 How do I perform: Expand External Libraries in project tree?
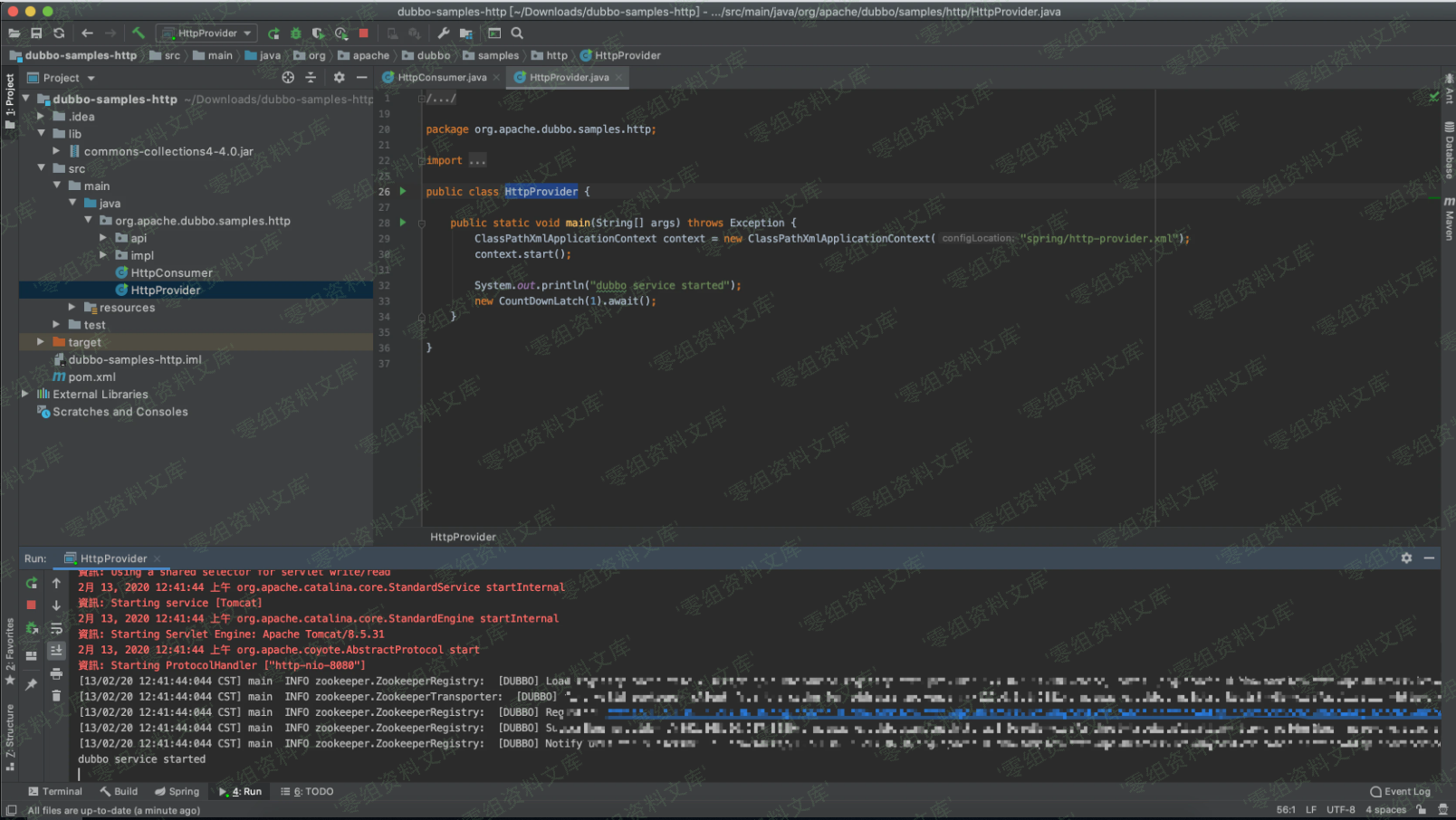coord(25,394)
